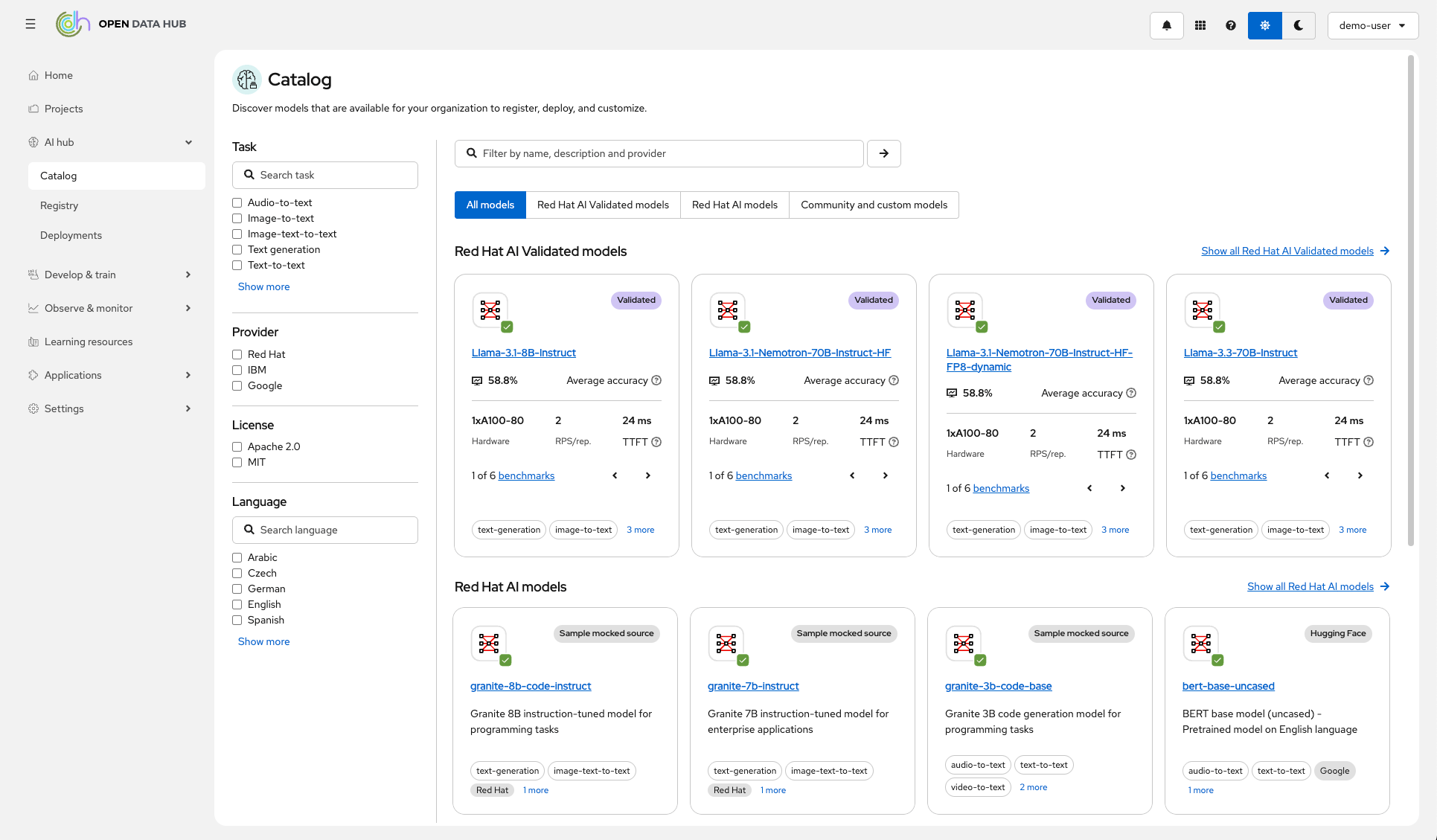Open the notifications bell icon
Viewport: 1437px width, 840px height.
(1166, 25)
